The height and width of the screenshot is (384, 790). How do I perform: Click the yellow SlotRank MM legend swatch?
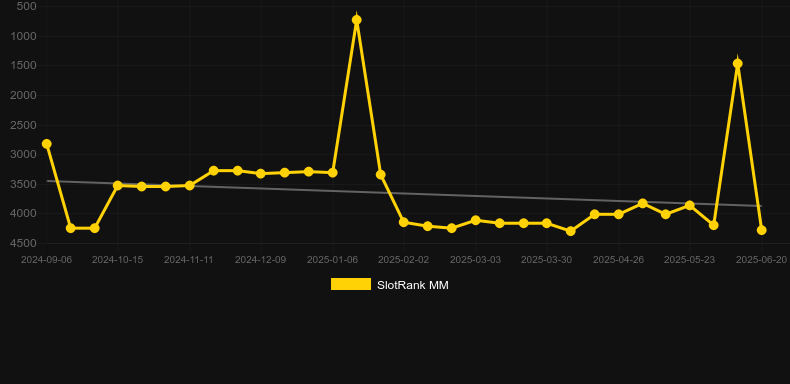pyautogui.click(x=351, y=284)
